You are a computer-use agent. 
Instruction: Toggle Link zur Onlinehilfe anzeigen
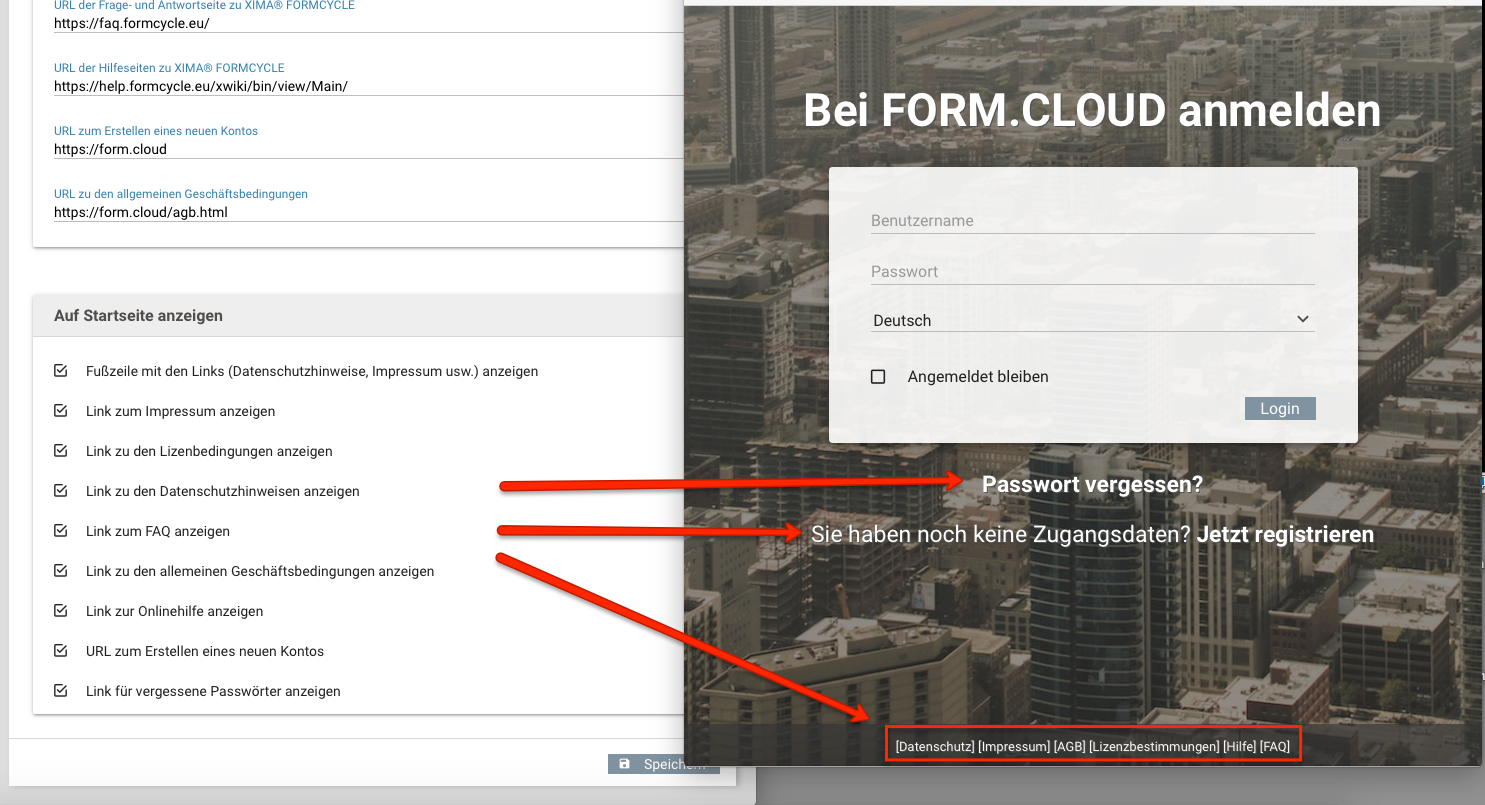(61, 611)
